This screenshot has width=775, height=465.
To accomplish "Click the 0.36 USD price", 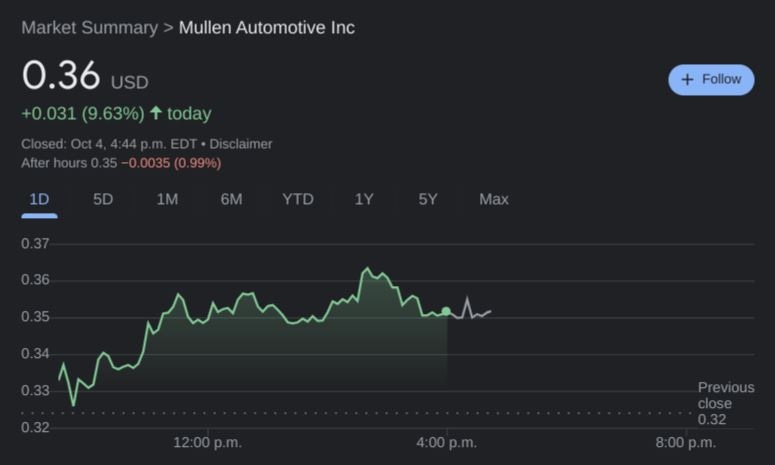I will click(x=62, y=77).
